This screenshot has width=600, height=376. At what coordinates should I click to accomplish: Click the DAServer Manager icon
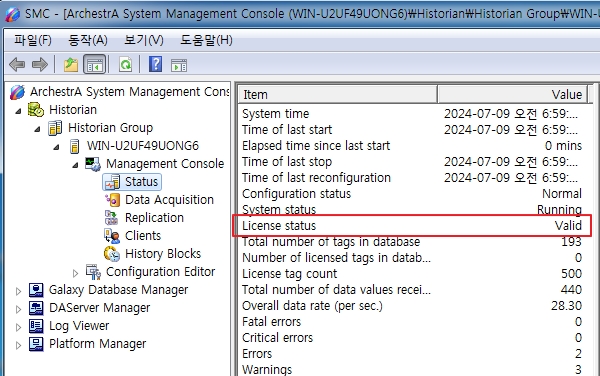[36, 308]
